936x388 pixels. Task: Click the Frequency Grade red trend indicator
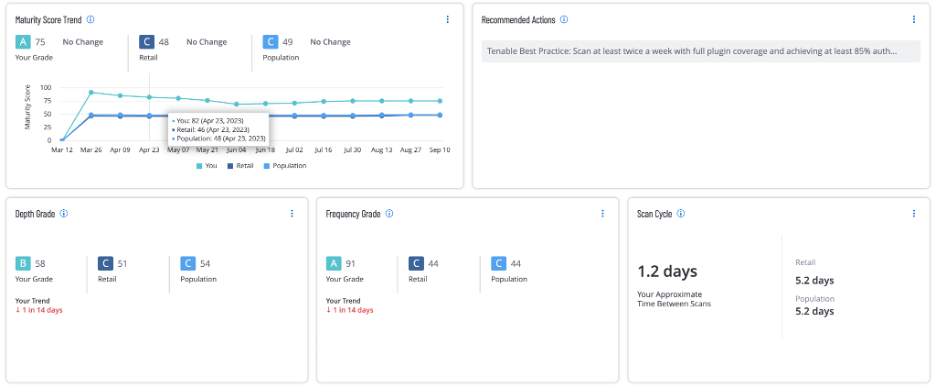tap(350, 310)
